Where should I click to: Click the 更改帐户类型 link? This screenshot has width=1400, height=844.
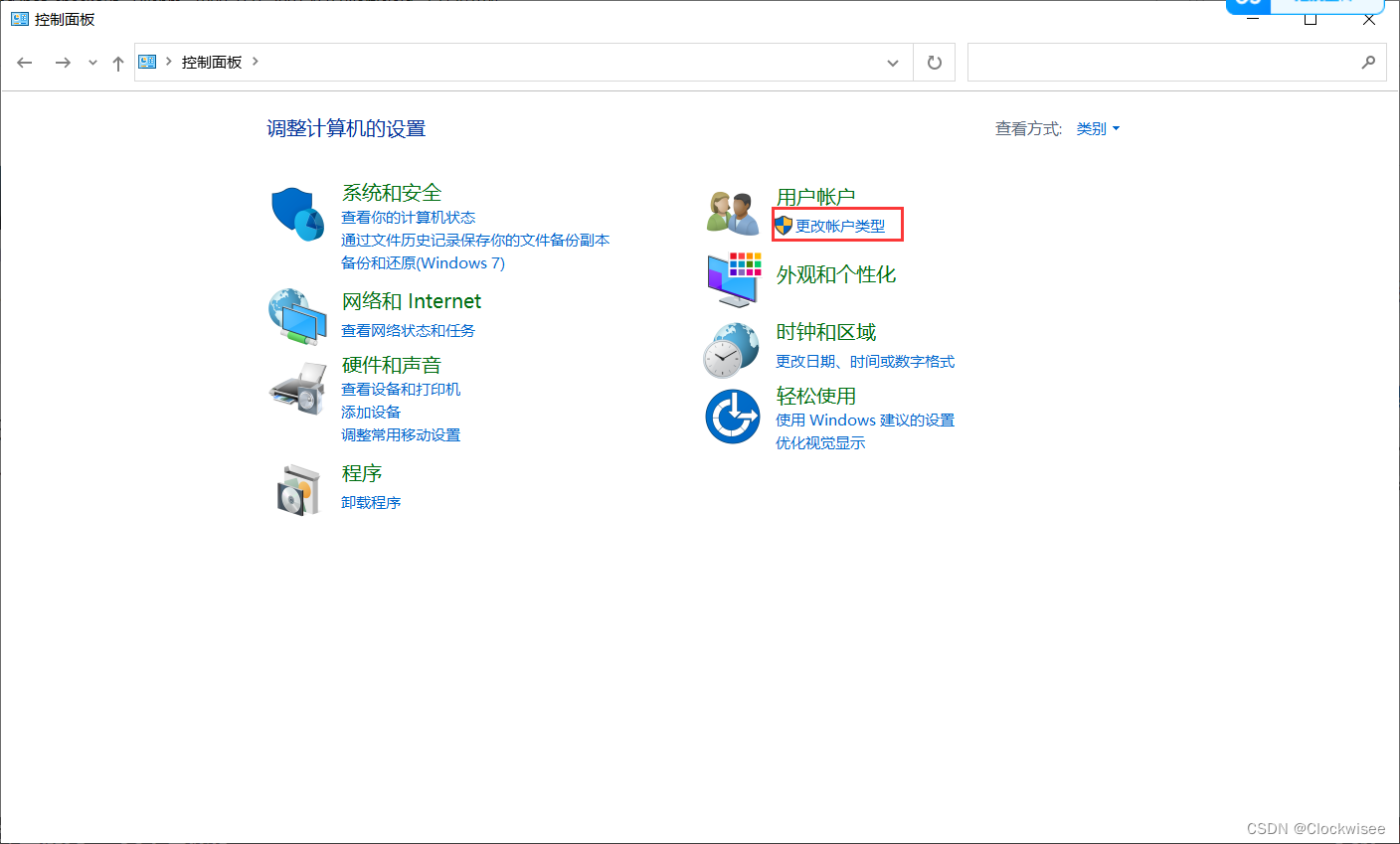coord(840,227)
